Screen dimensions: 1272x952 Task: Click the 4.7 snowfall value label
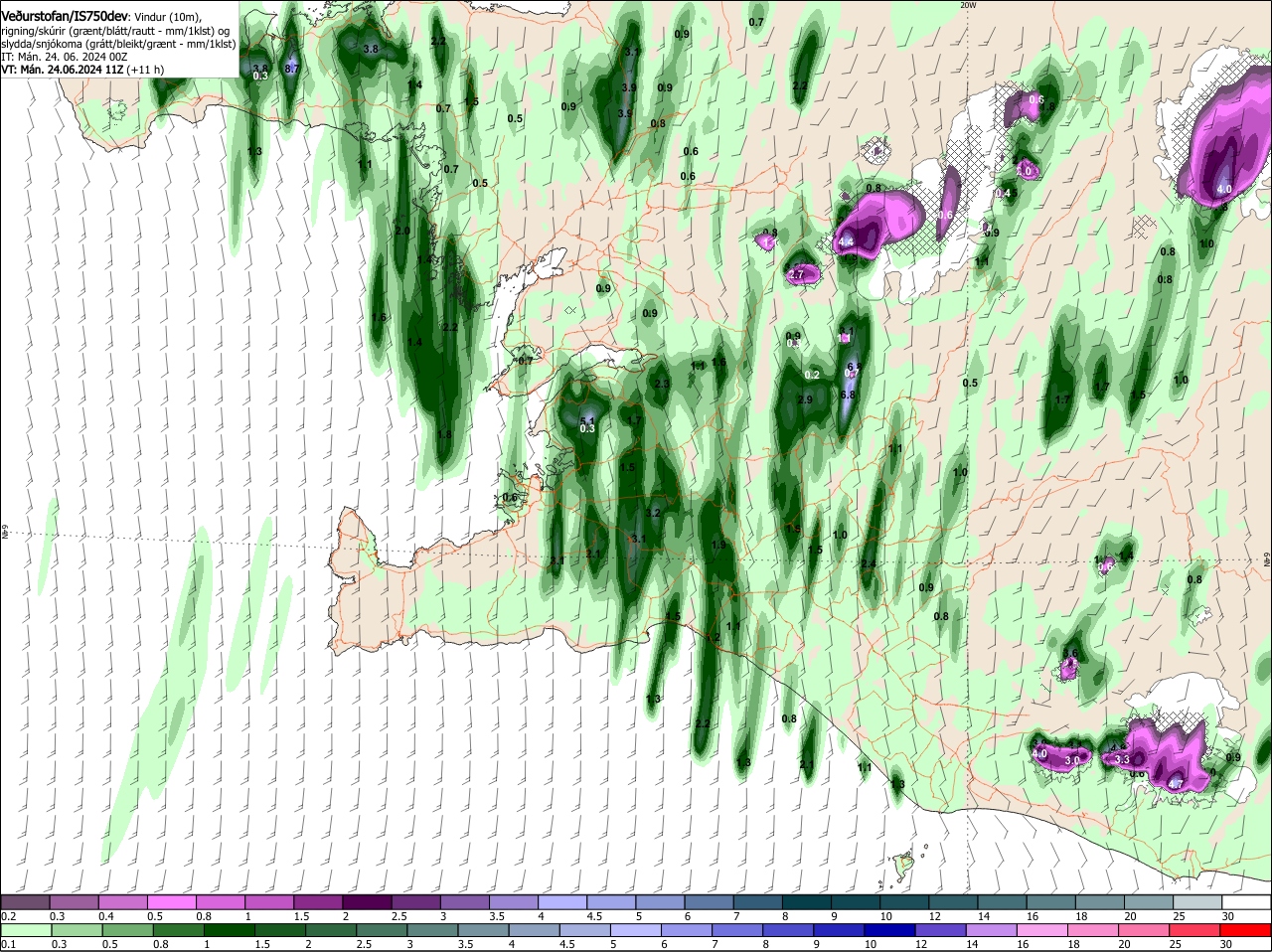click(x=1176, y=785)
